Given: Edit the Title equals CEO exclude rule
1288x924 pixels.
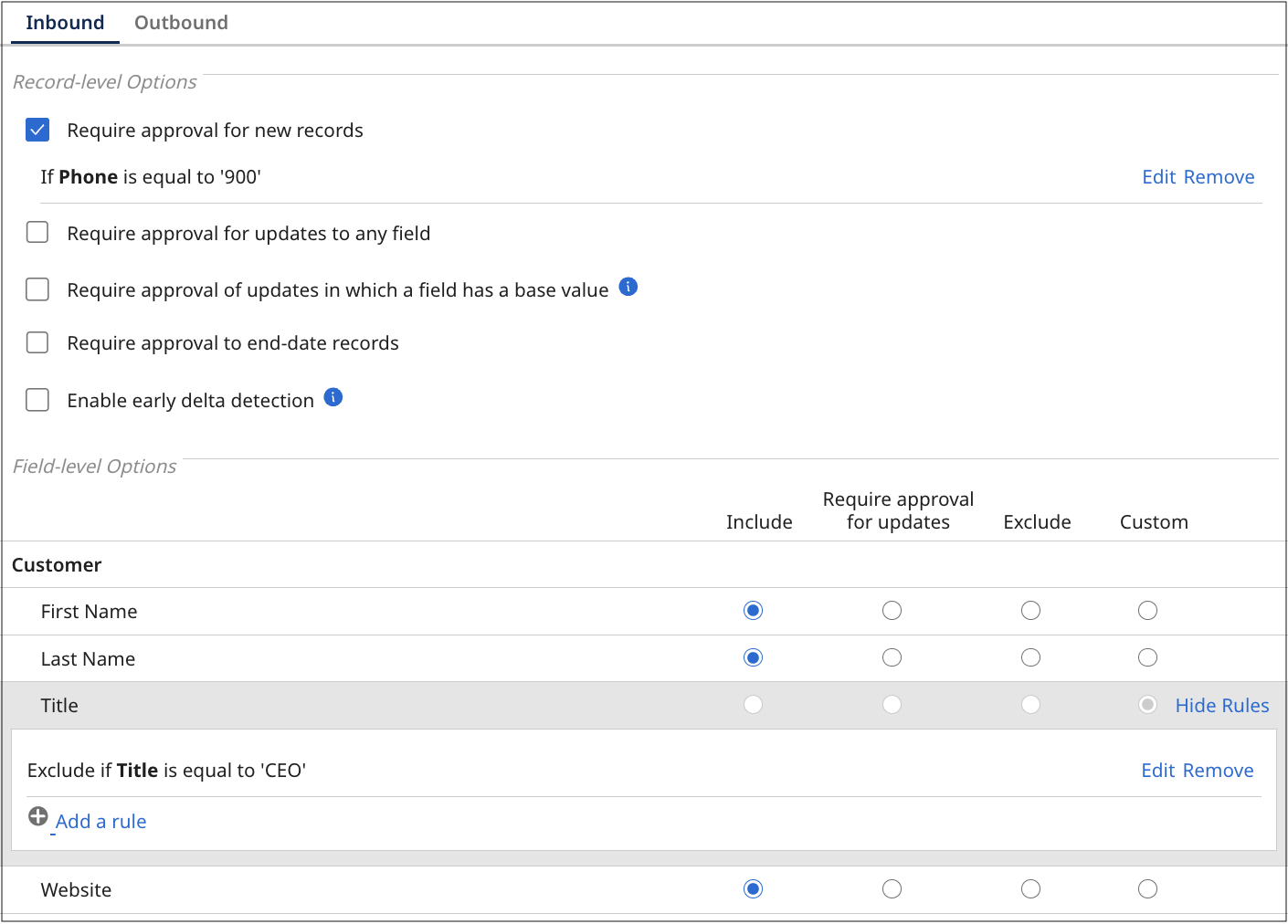Looking at the screenshot, I should click(1157, 771).
